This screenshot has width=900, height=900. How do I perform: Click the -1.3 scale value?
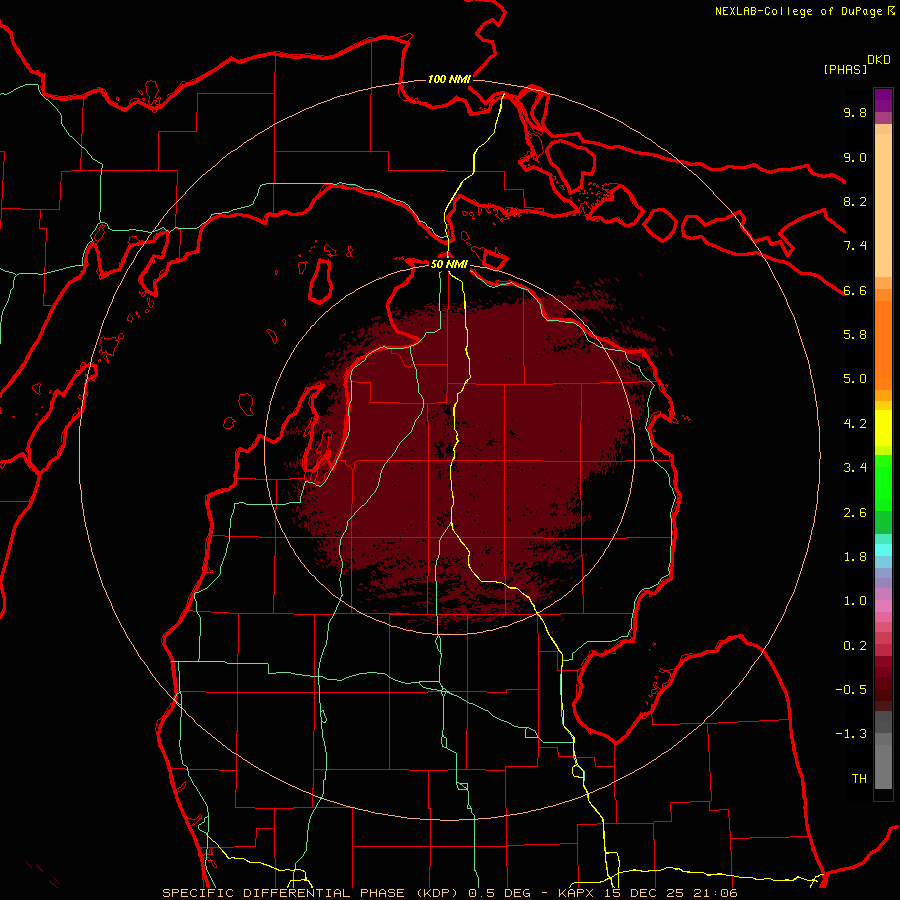[851, 734]
